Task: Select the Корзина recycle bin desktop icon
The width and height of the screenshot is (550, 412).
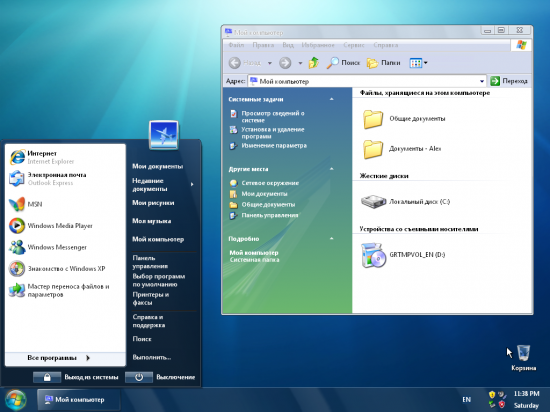Action: pos(523,357)
